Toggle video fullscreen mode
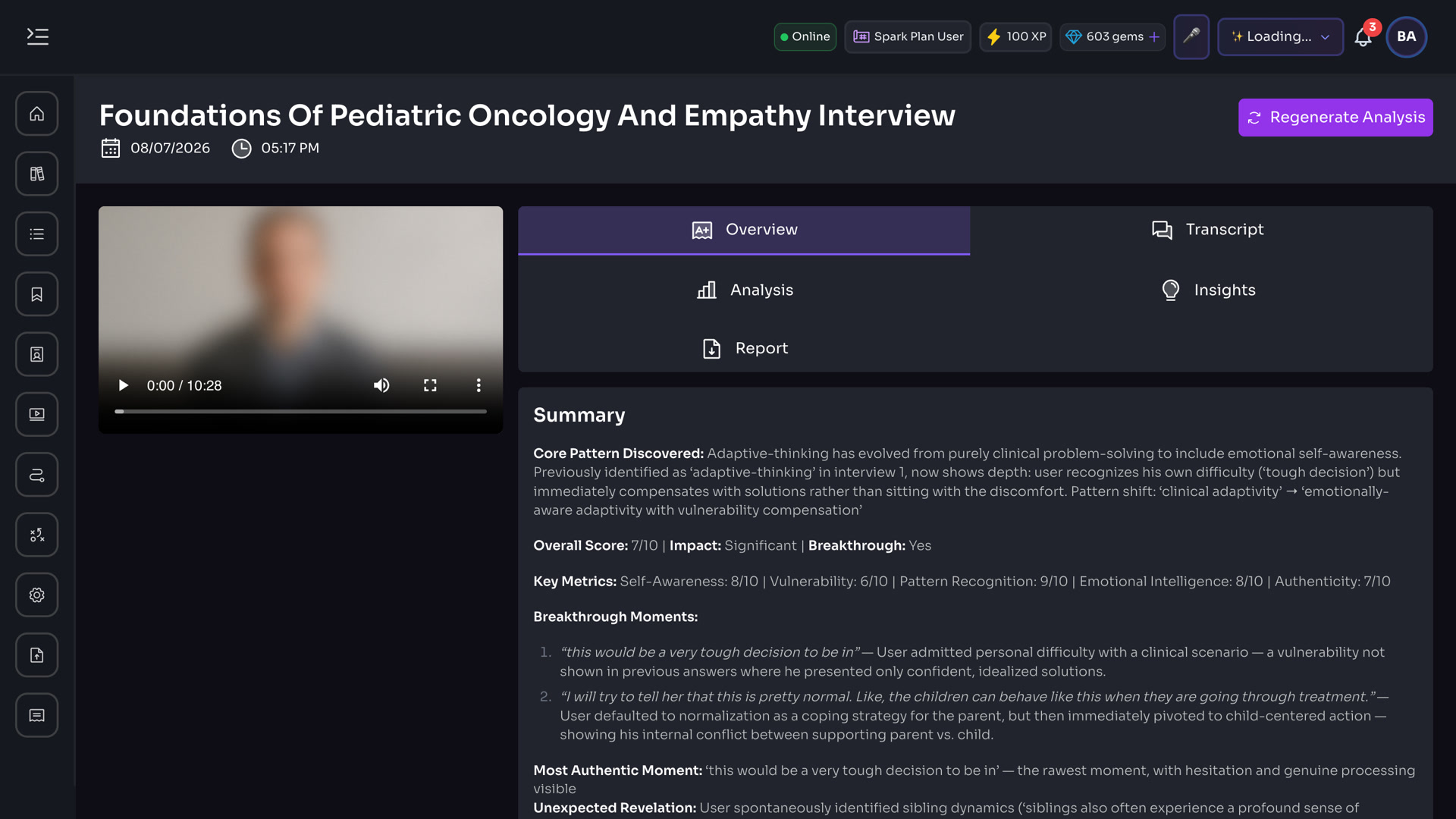The height and width of the screenshot is (819, 1456). [430, 385]
